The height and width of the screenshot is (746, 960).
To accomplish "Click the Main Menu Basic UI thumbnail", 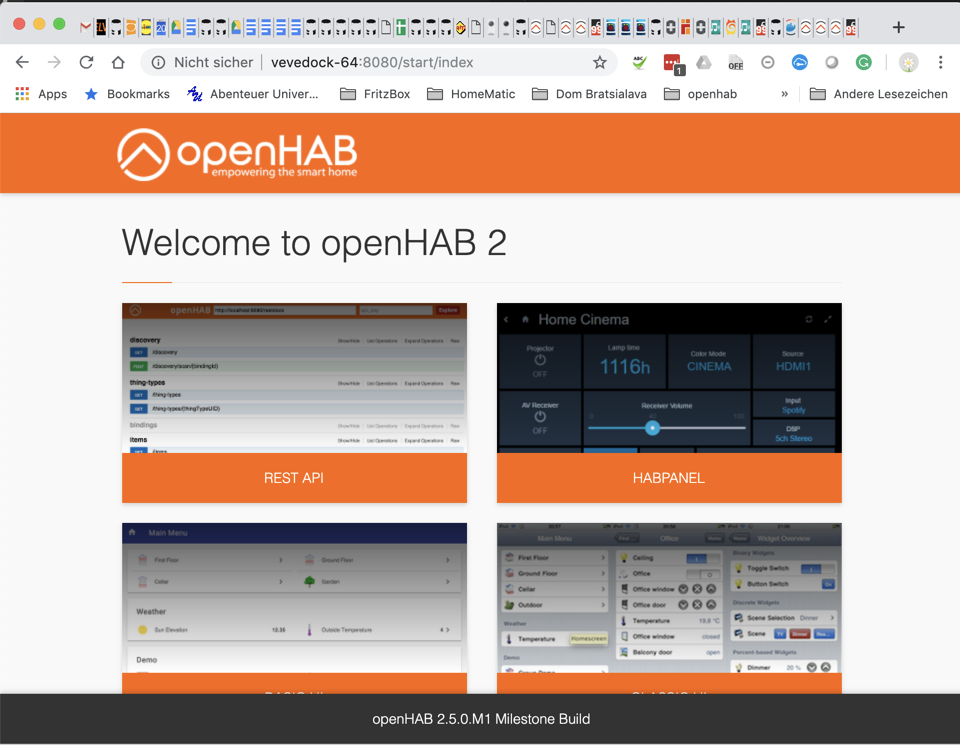I will (294, 598).
